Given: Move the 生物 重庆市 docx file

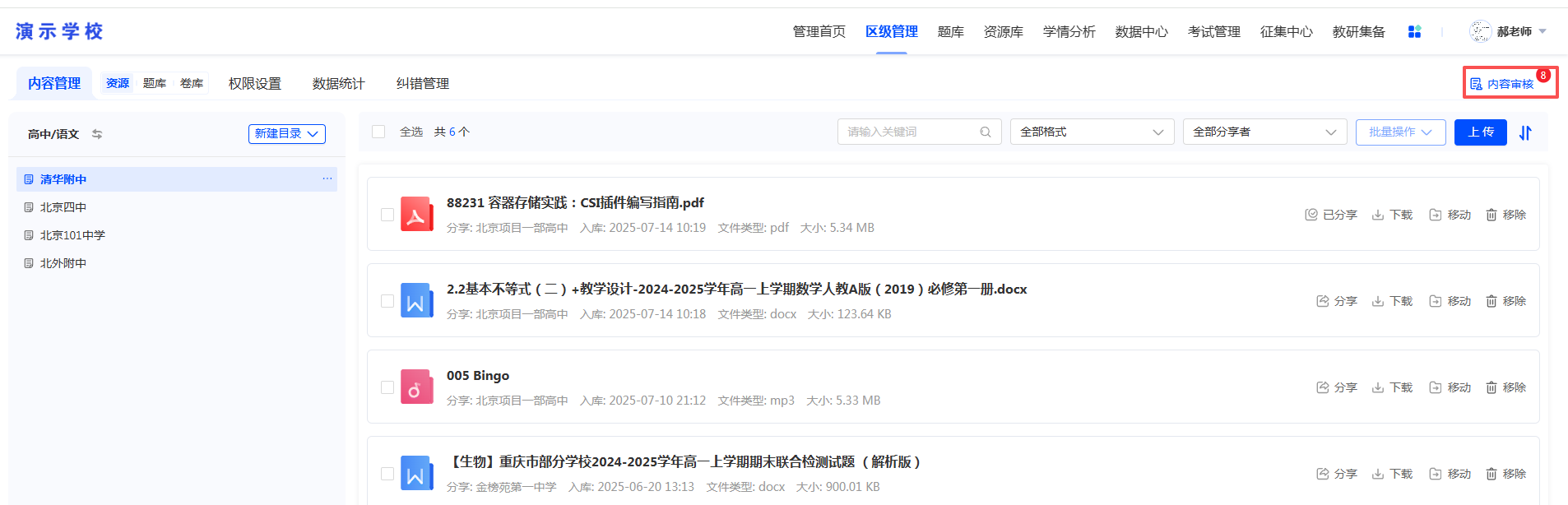Looking at the screenshot, I should [1450, 474].
